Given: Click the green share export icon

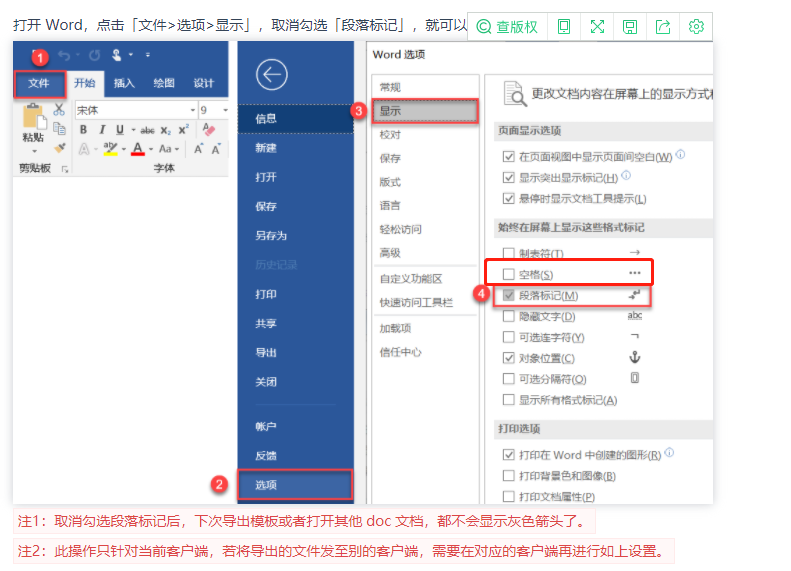Looking at the screenshot, I should point(663,26).
